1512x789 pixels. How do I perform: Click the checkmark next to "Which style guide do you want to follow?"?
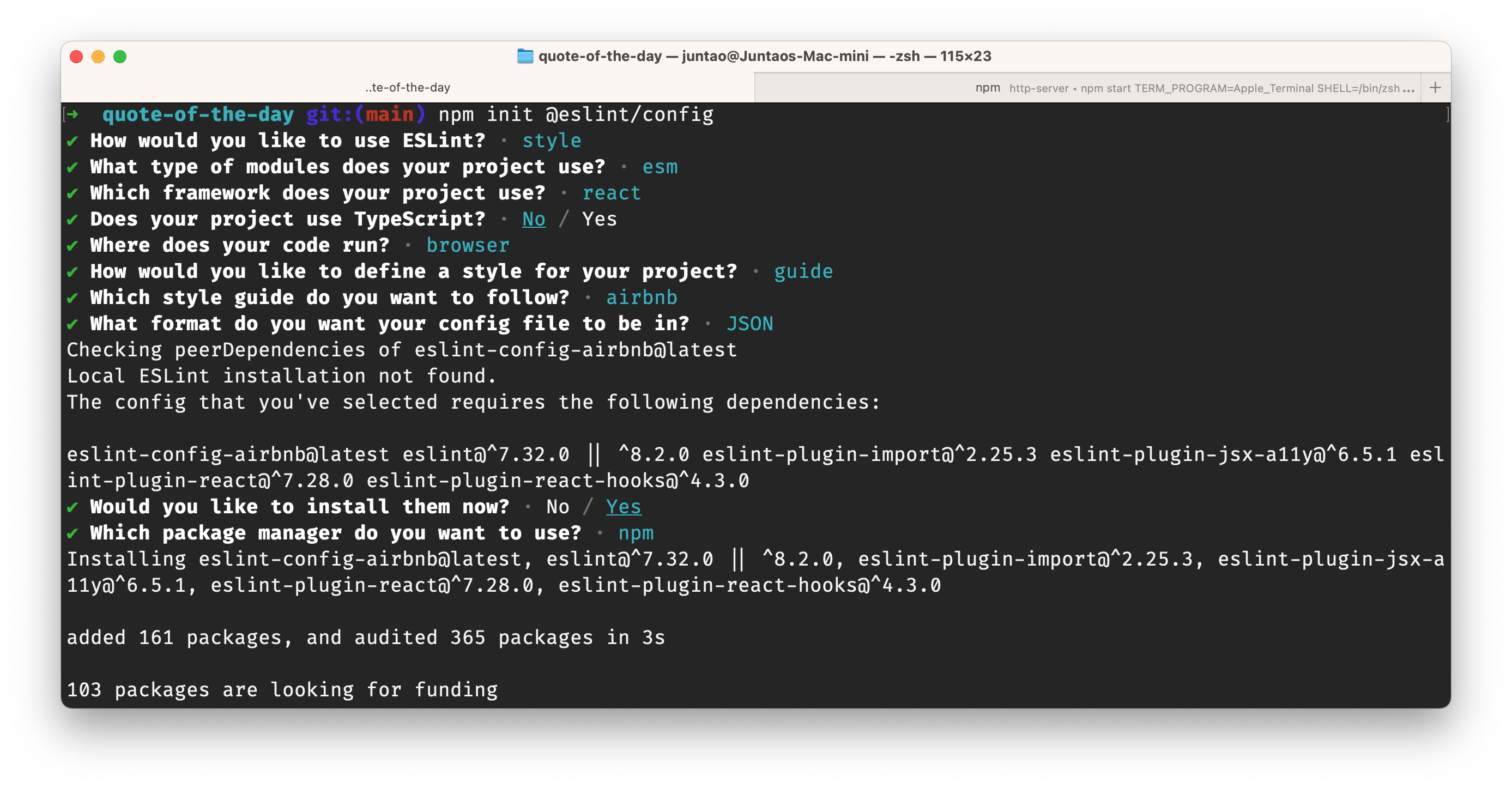73,297
